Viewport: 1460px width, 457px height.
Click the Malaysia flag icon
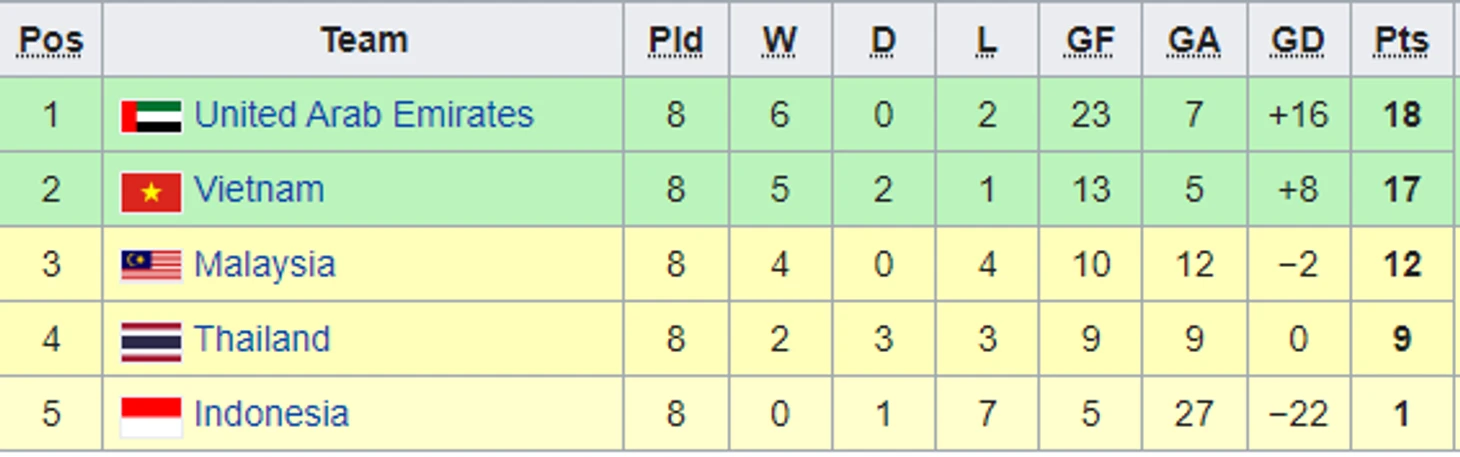[x=151, y=265]
